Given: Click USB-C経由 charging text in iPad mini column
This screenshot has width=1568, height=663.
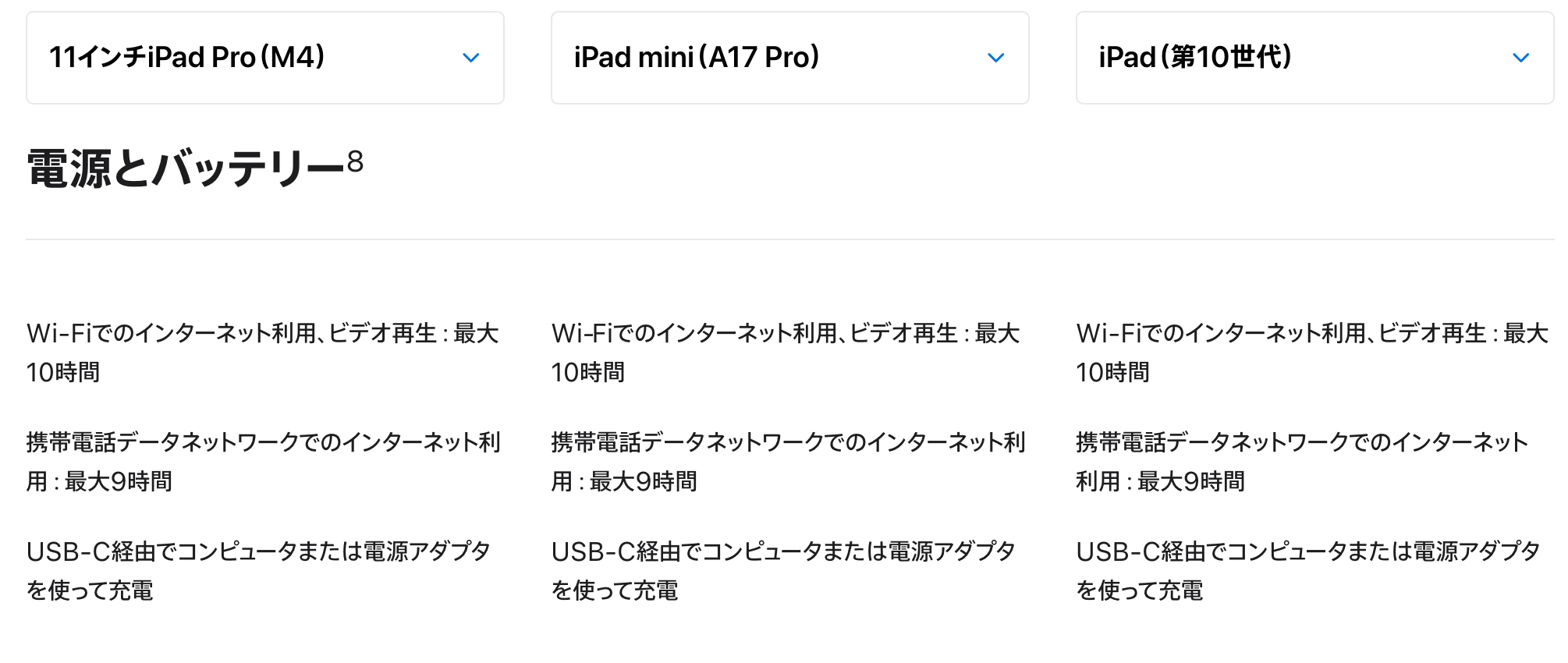Looking at the screenshot, I should (784, 571).
